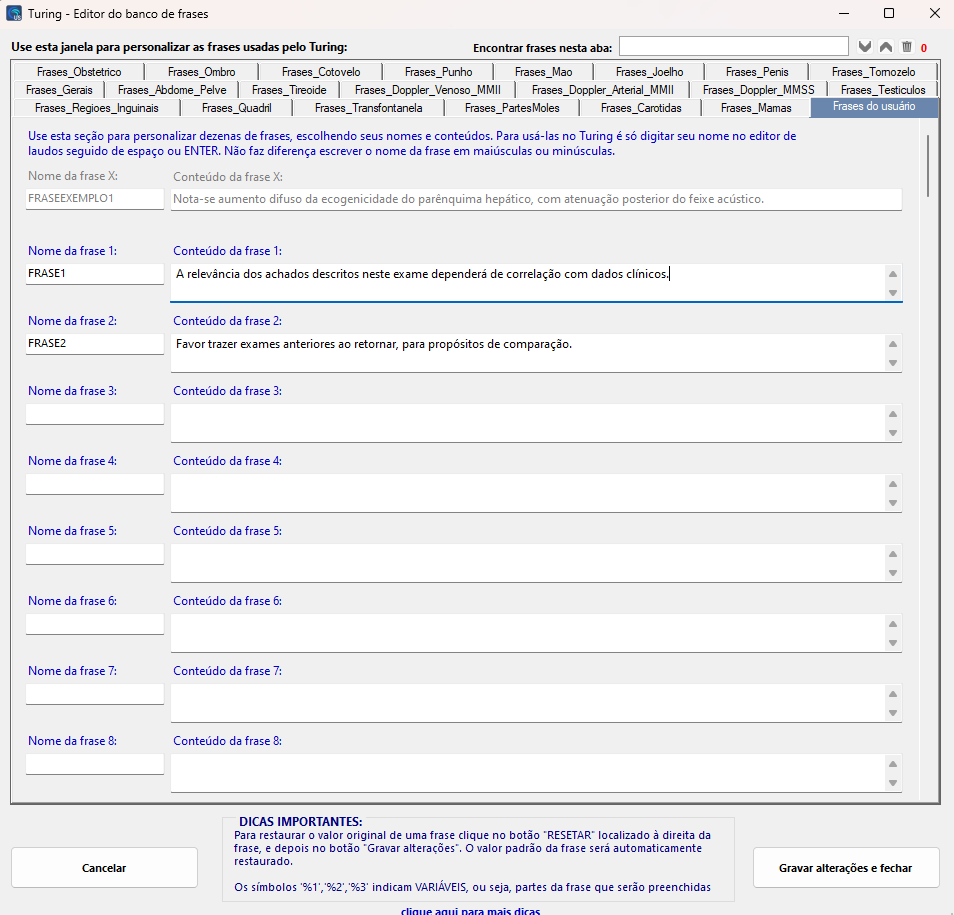Screen dimensions: 954x915
Task: Select the FRASE1 name field
Action: pos(95,273)
